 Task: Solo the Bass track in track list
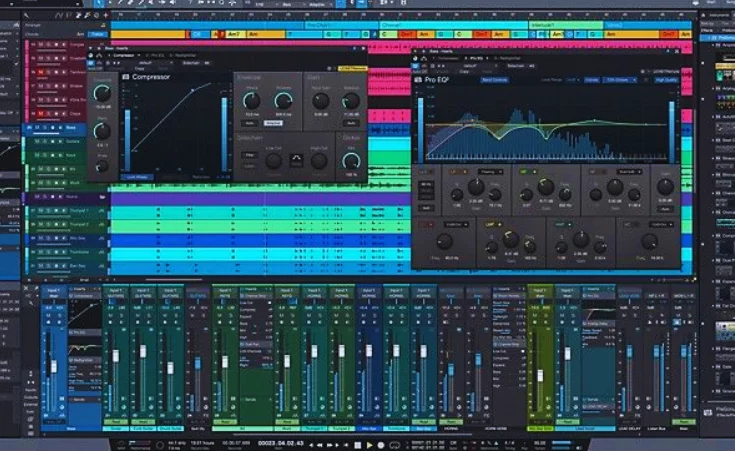pyautogui.click(x=45, y=128)
